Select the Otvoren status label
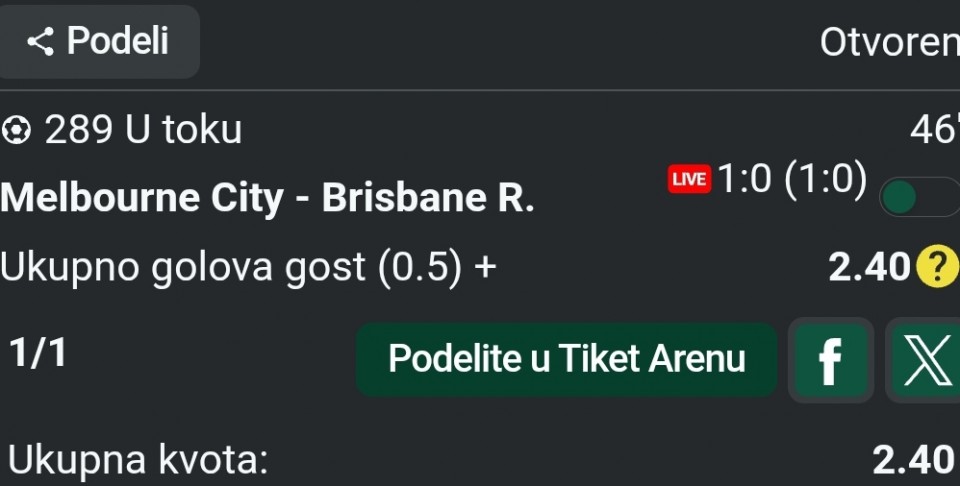Image resolution: width=960 pixels, height=486 pixels. tap(888, 42)
